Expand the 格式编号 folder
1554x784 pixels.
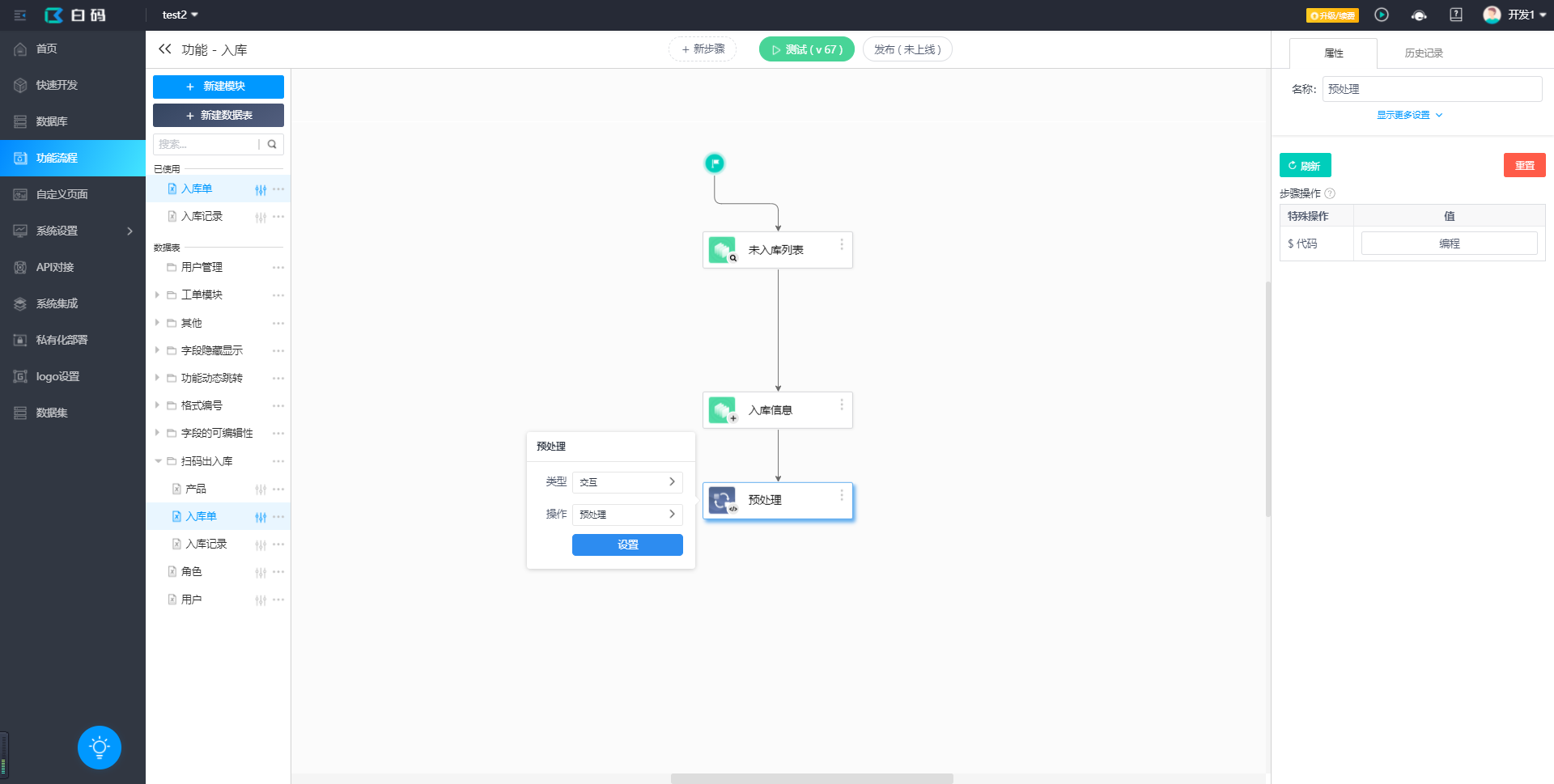click(x=157, y=405)
